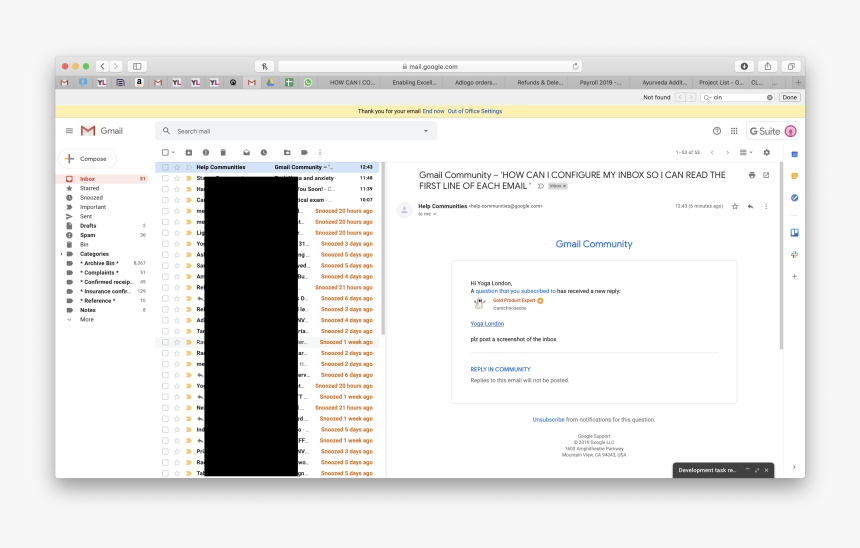This screenshot has width=860, height=548.
Task: Click the Move to folder icon
Action: [287, 152]
